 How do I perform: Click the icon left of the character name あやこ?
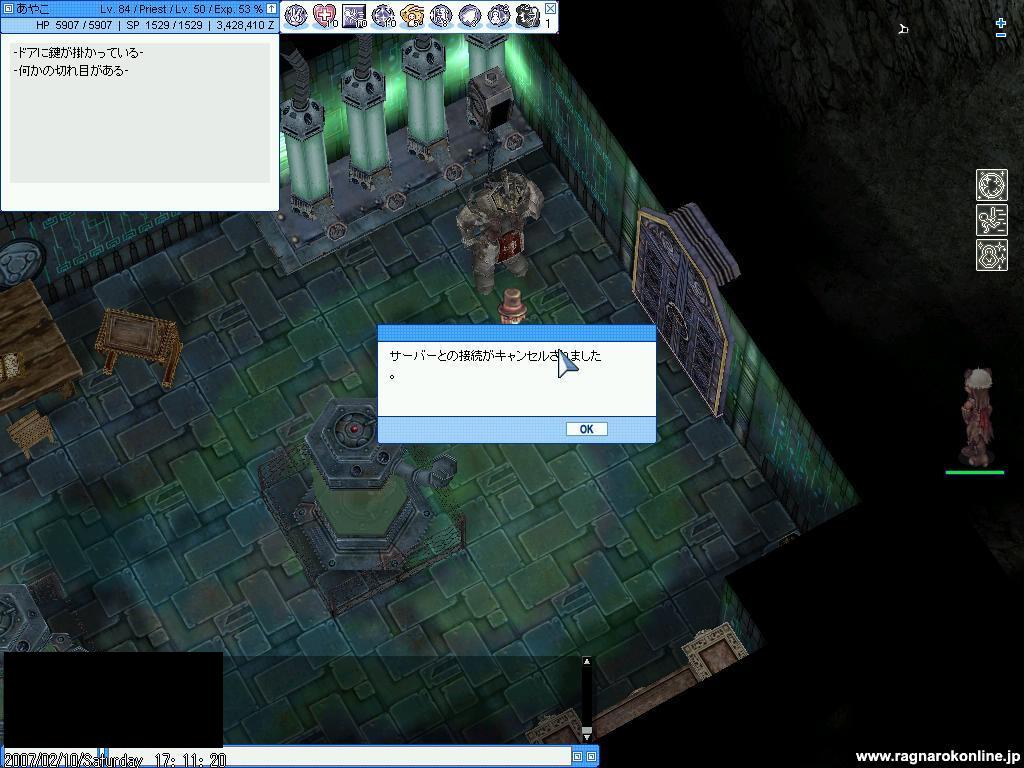[x=8, y=8]
